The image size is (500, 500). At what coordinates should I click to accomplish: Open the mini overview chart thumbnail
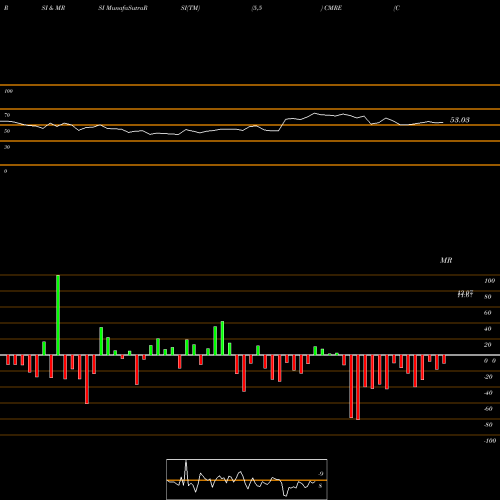click(x=247, y=479)
